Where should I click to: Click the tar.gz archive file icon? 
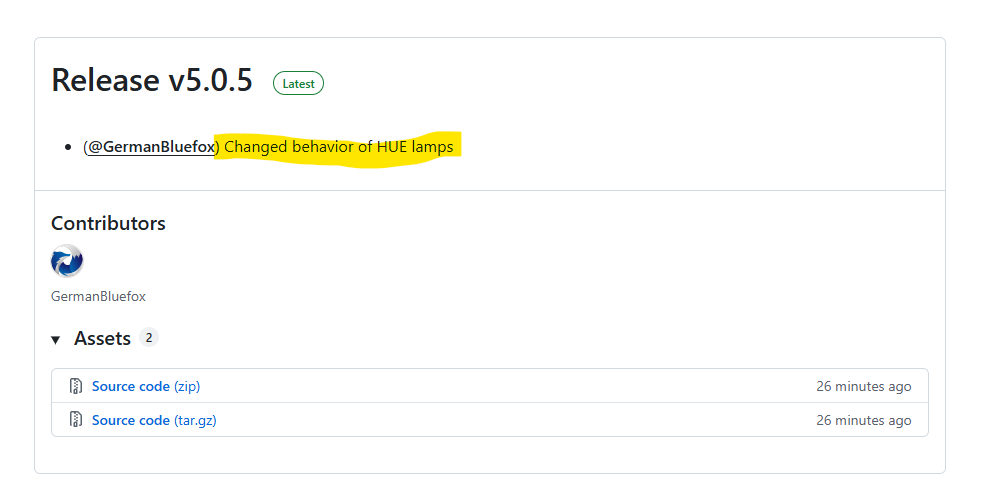[76, 420]
